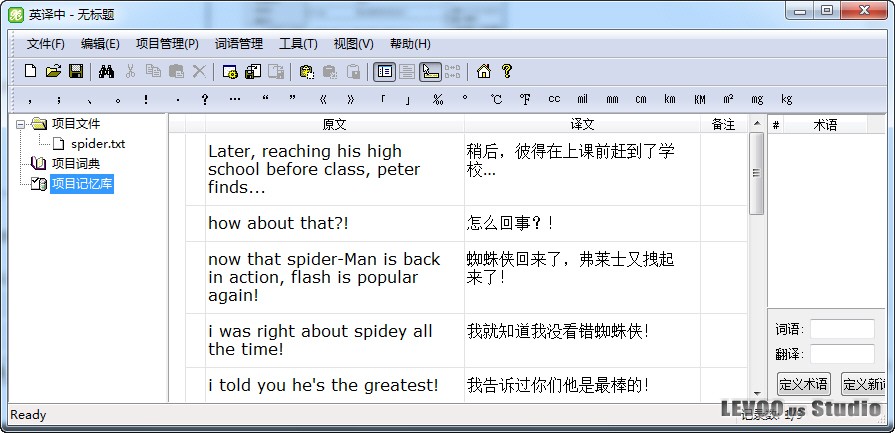The height and width of the screenshot is (433, 895).
Task: Open the 帮助(H) menu
Action: (x=410, y=44)
